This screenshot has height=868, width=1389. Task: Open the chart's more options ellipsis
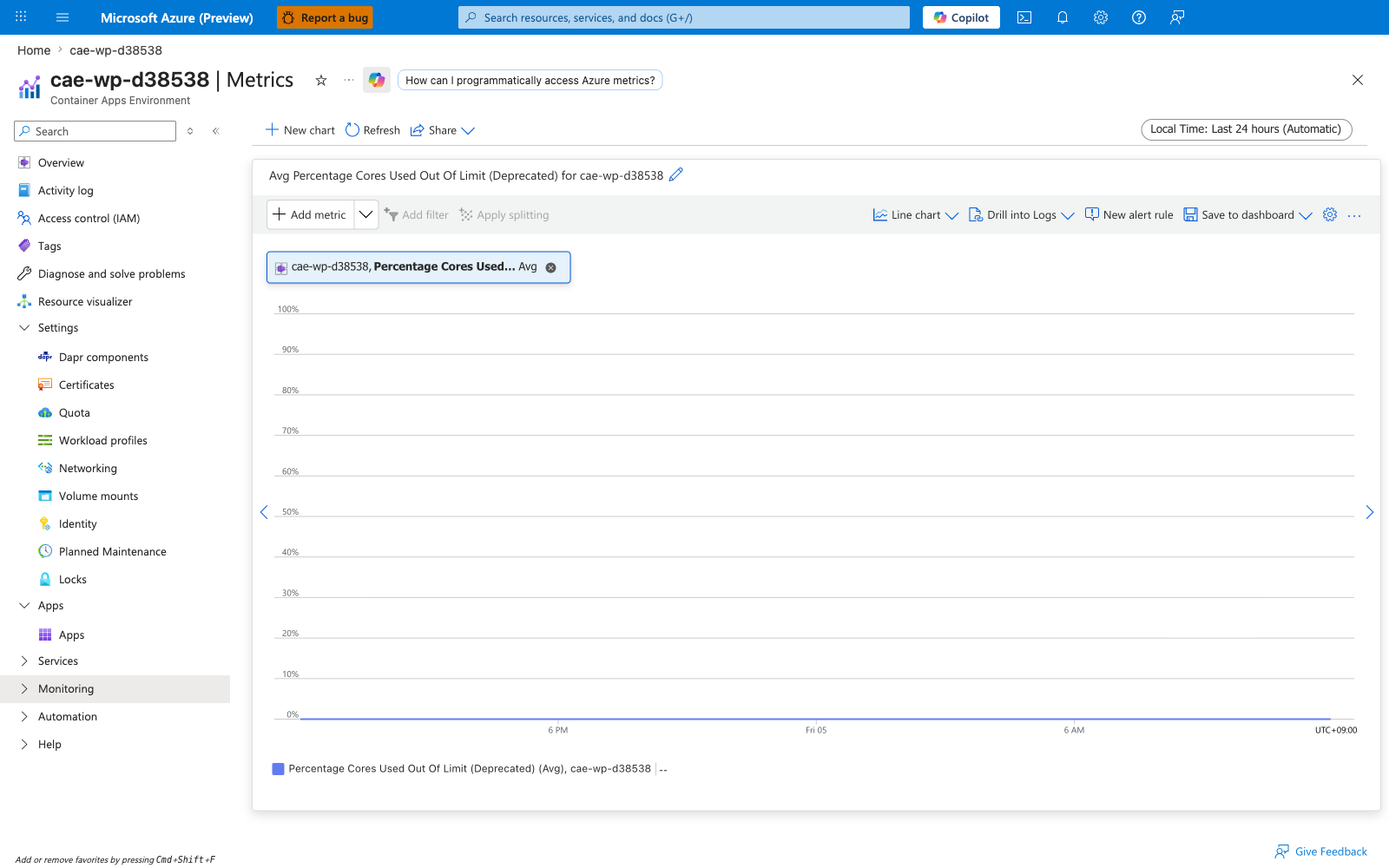click(1354, 215)
